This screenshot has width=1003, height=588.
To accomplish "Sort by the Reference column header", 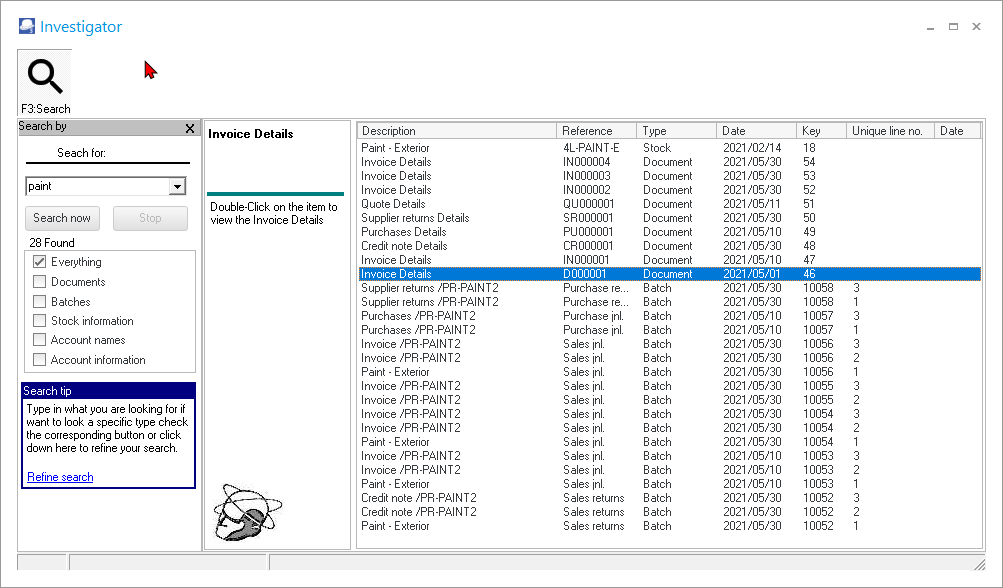I will [x=596, y=131].
